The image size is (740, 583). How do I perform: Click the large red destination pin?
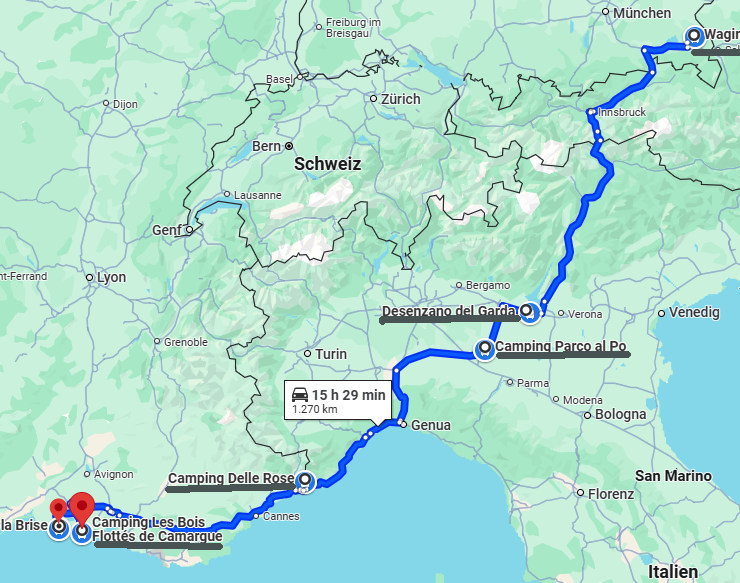point(82,509)
